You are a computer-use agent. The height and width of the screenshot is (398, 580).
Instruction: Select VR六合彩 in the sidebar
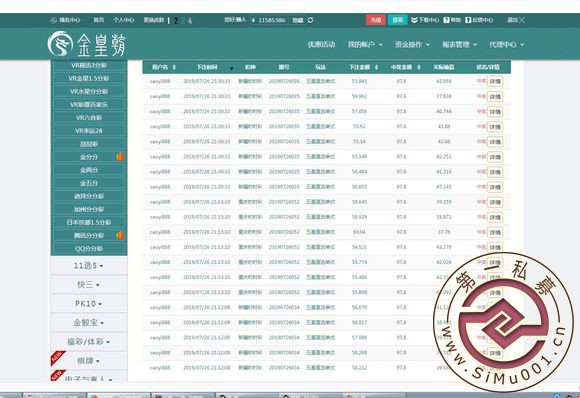tap(89, 118)
